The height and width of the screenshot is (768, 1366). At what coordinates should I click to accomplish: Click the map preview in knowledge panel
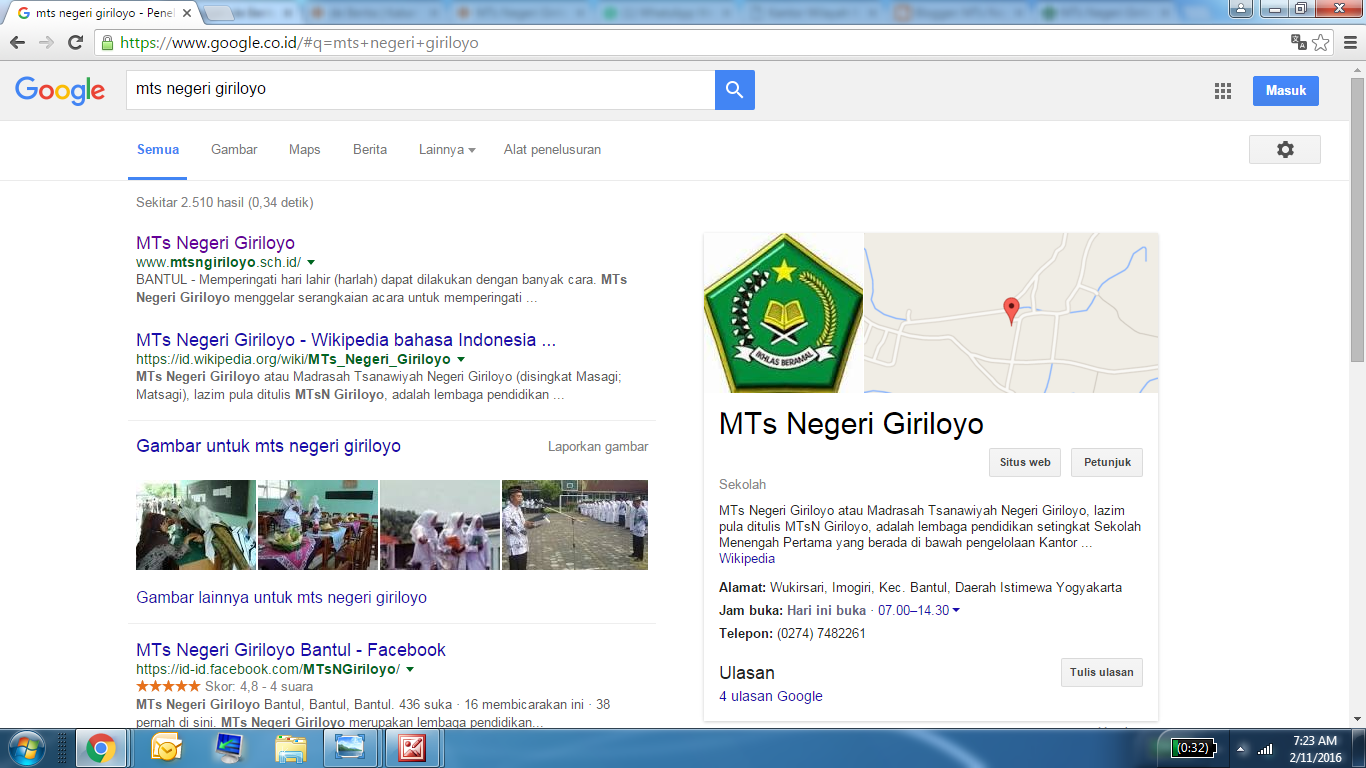(x=1011, y=313)
